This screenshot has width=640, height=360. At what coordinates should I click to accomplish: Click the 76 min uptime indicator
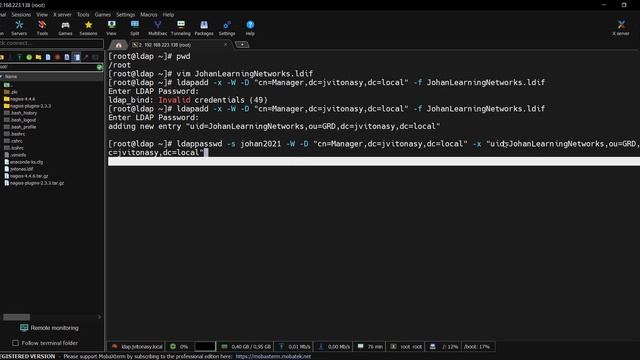tap(370, 347)
